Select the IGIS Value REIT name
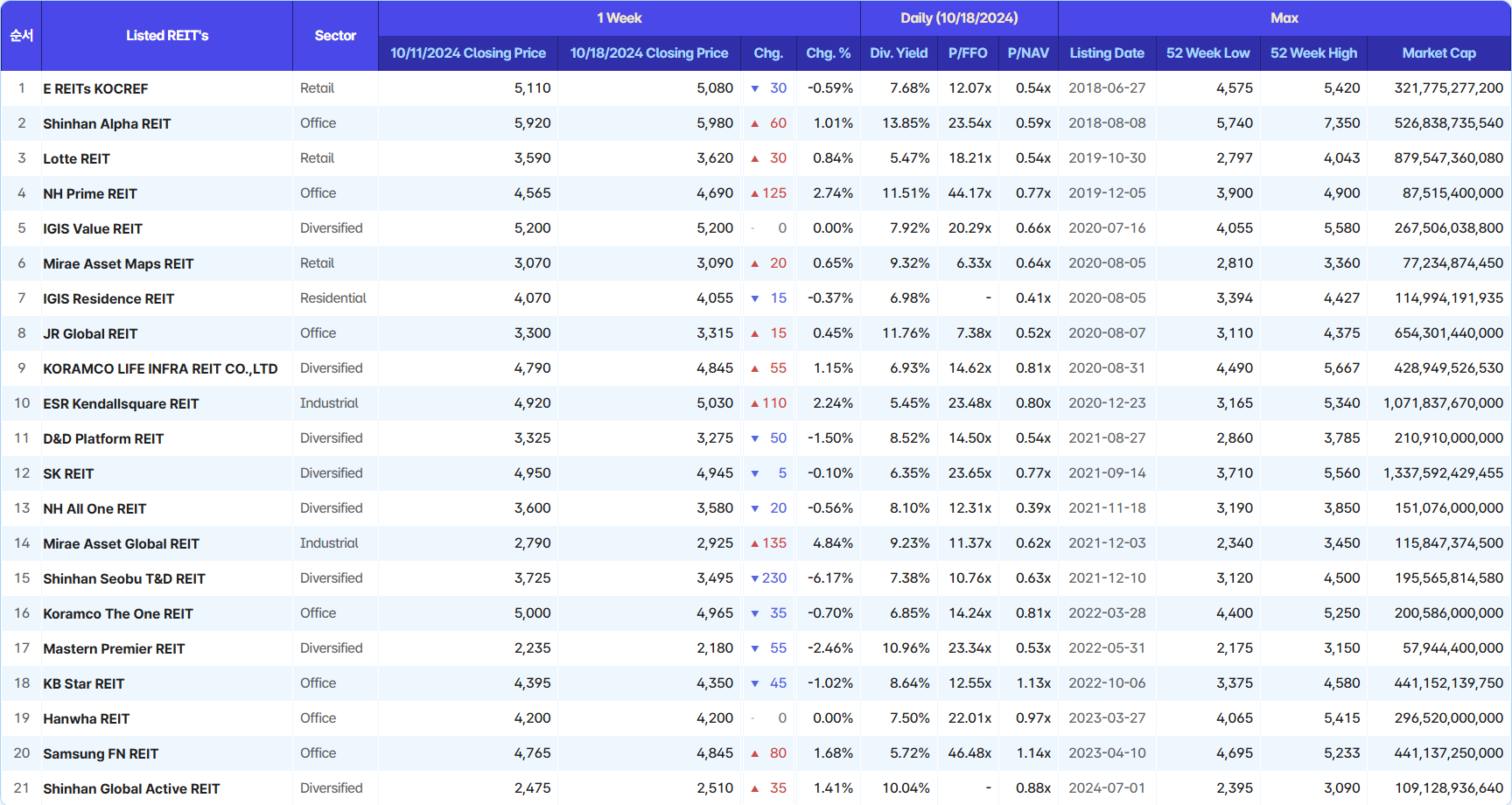This screenshot has width=1512, height=805. click(x=93, y=228)
